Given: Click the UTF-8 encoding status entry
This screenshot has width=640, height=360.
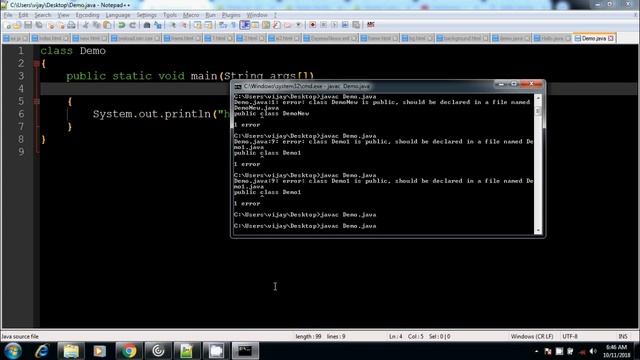Looking at the screenshot, I should tap(570, 336).
